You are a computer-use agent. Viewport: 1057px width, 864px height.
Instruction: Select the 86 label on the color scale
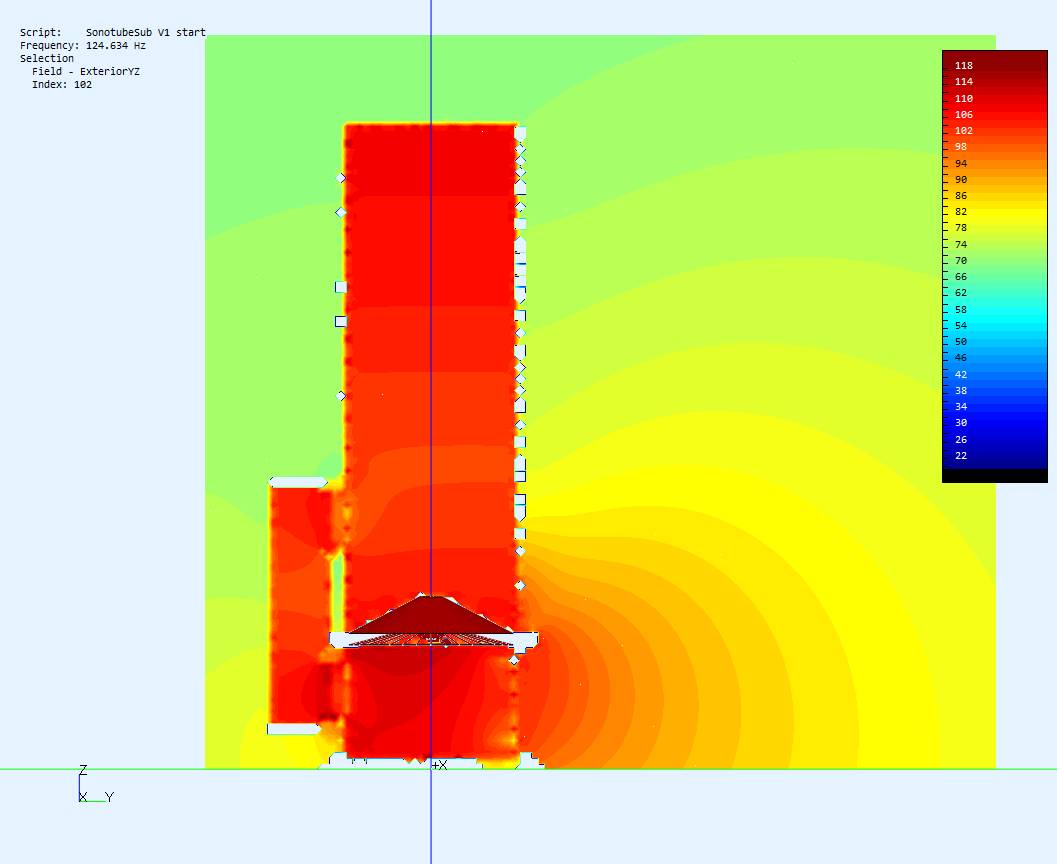[961, 195]
